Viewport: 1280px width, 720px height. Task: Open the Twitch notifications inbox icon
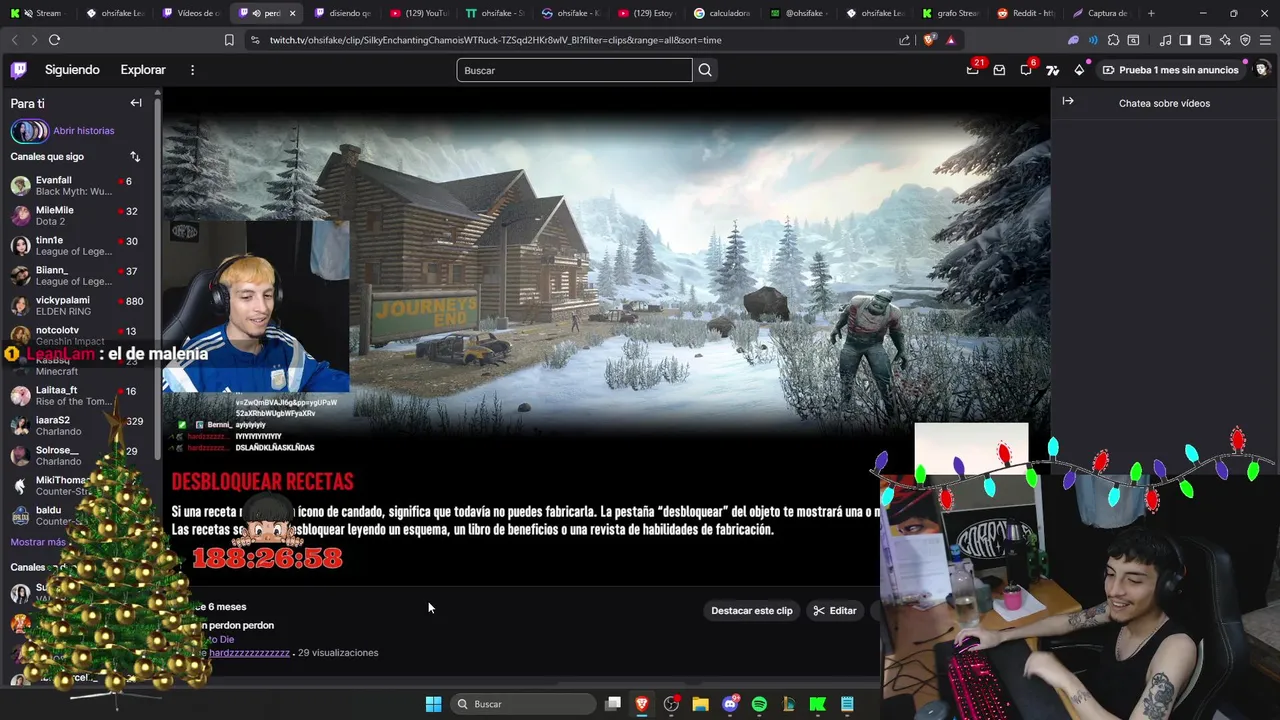click(x=999, y=70)
